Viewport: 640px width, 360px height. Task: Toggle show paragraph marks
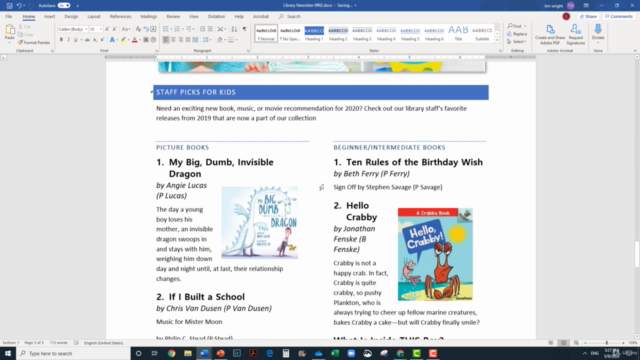[x=244, y=29]
